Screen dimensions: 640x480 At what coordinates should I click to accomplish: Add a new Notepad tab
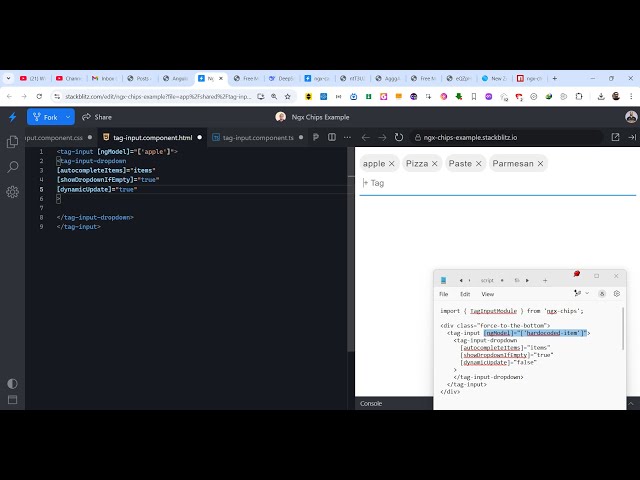(544, 280)
